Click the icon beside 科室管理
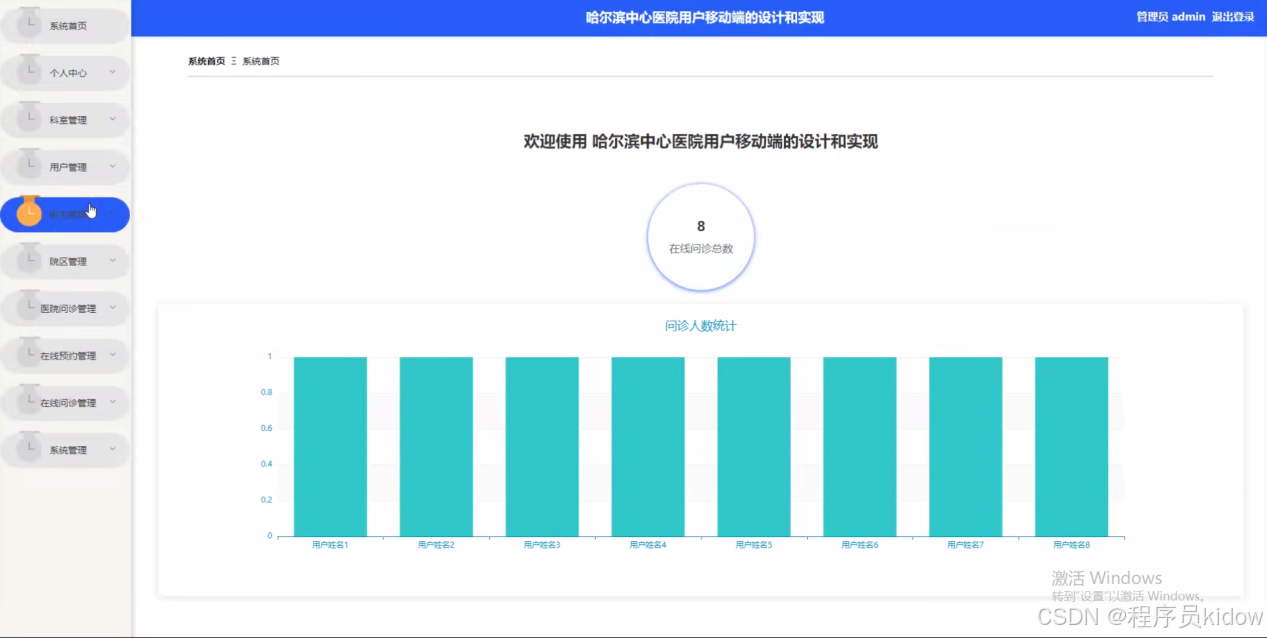The height and width of the screenshot is (638, 1267). click(30, 118)
